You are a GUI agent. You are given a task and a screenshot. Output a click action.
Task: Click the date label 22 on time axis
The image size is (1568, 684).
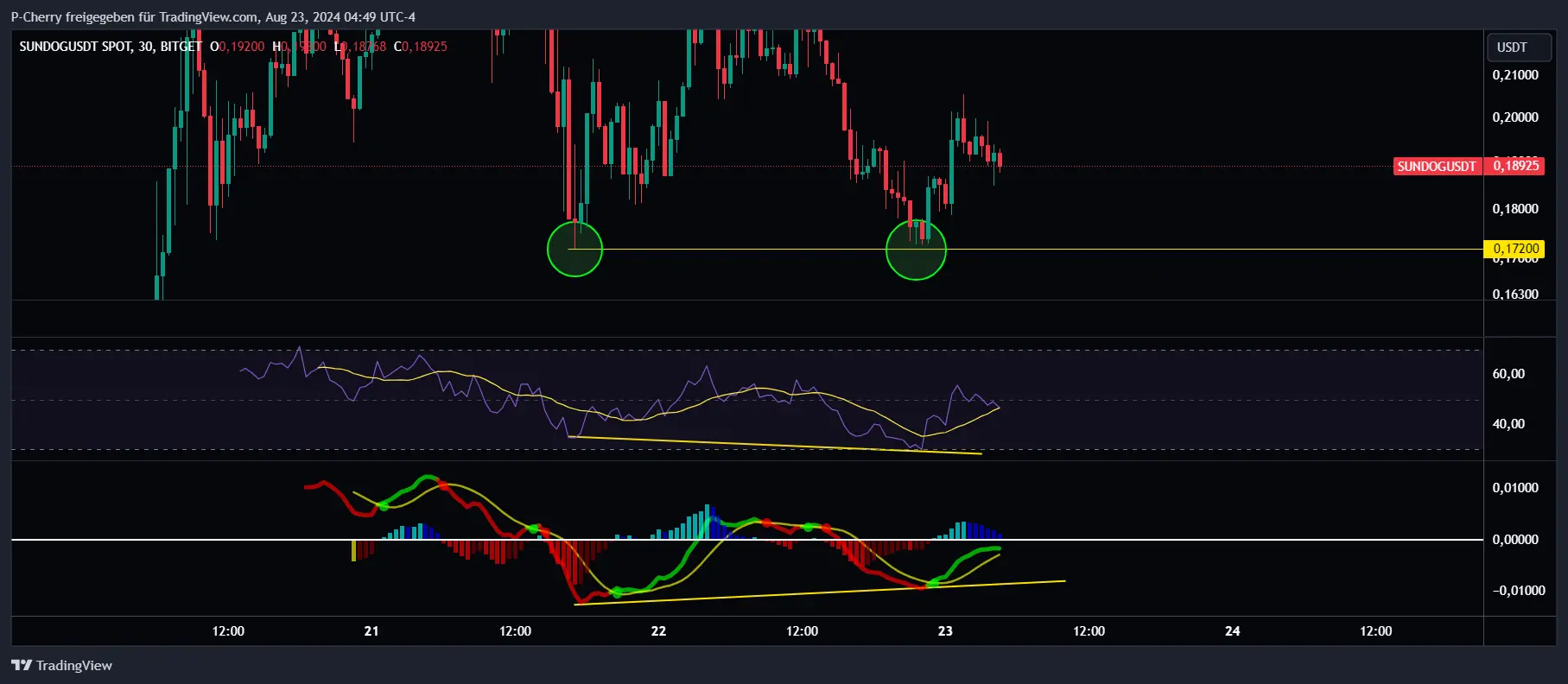pyautogui.click(x=658, y=631)
